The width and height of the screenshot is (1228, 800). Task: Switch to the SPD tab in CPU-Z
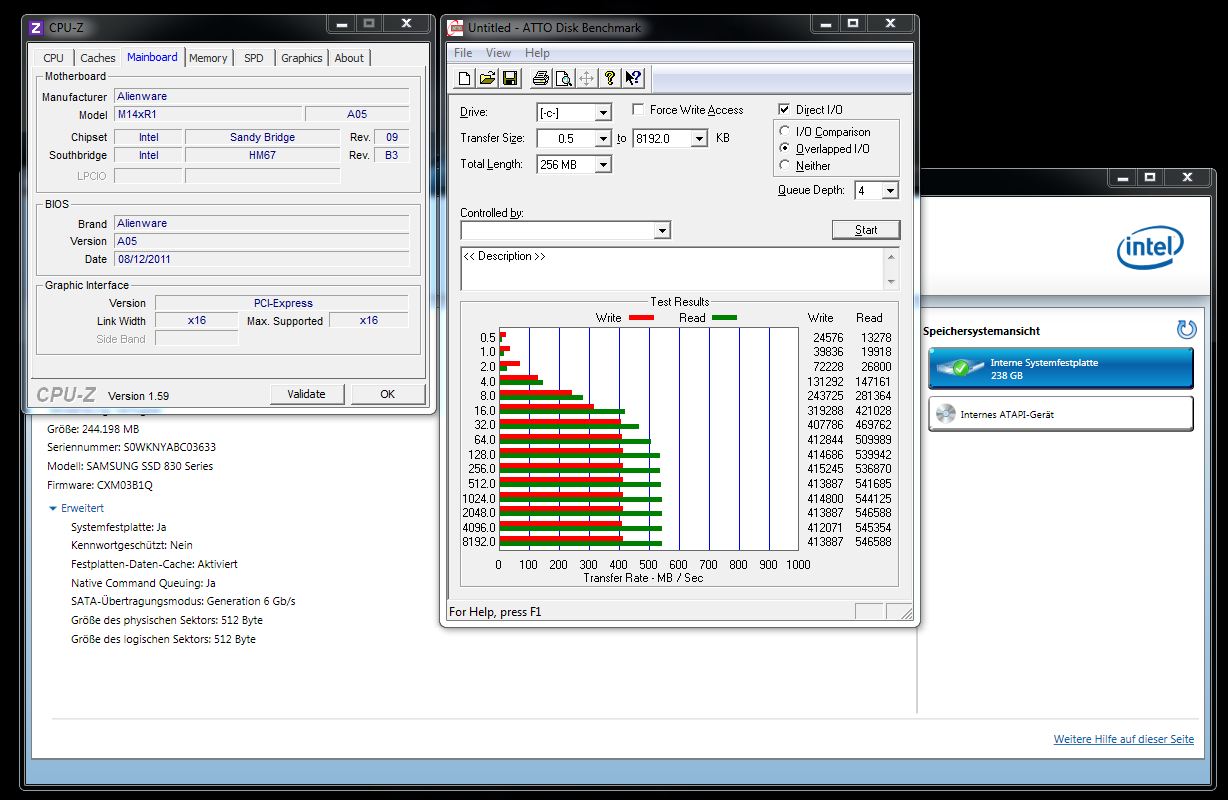(254, 58)
